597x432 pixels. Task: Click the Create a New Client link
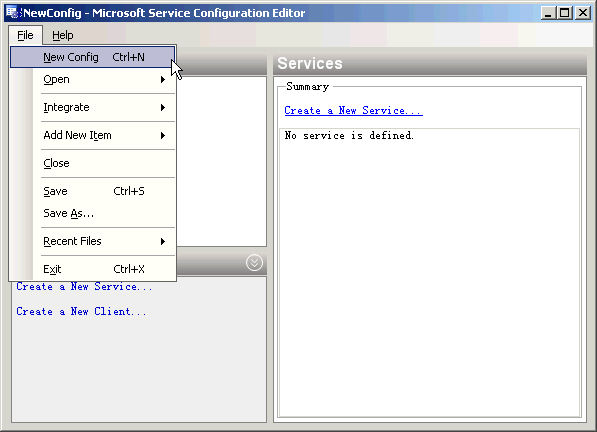[81, 311]
